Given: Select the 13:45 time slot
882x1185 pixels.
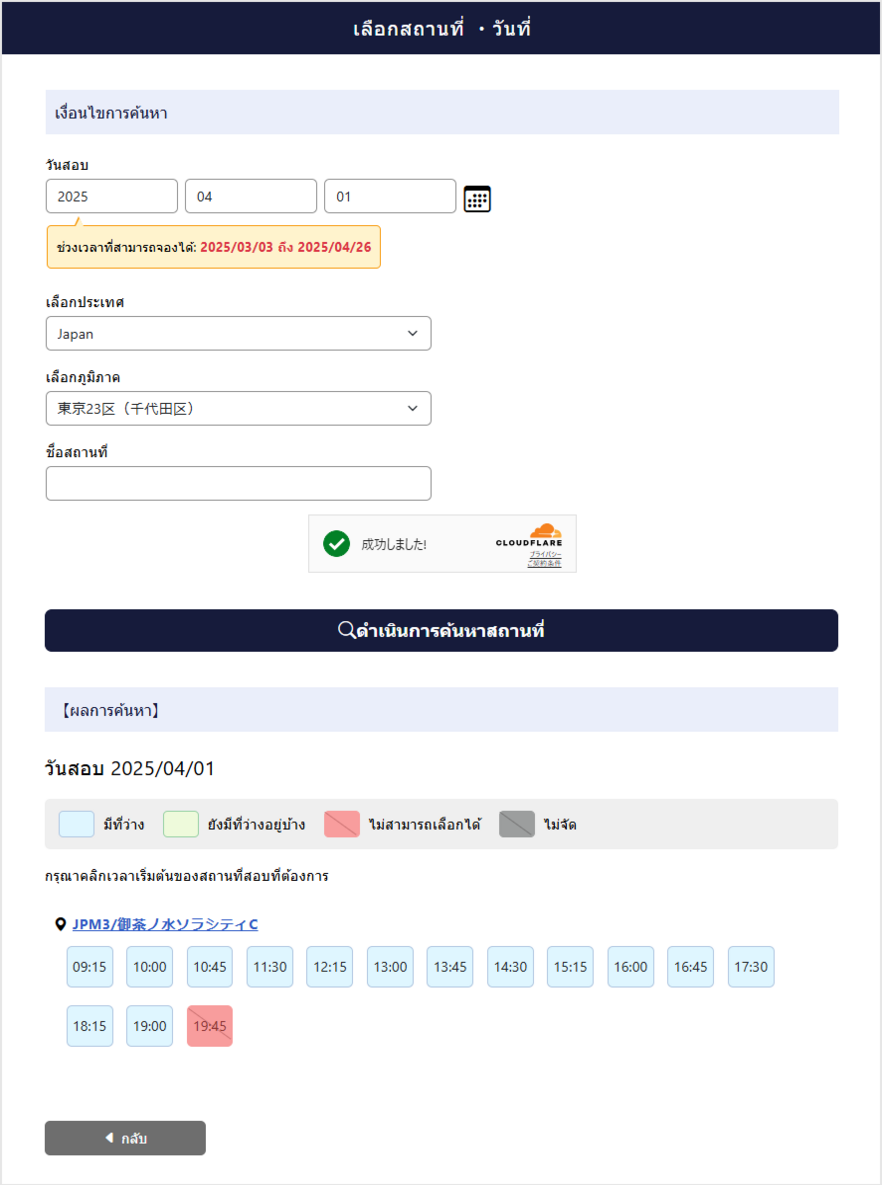Looking at the screenshot, I should click(450, 967).
